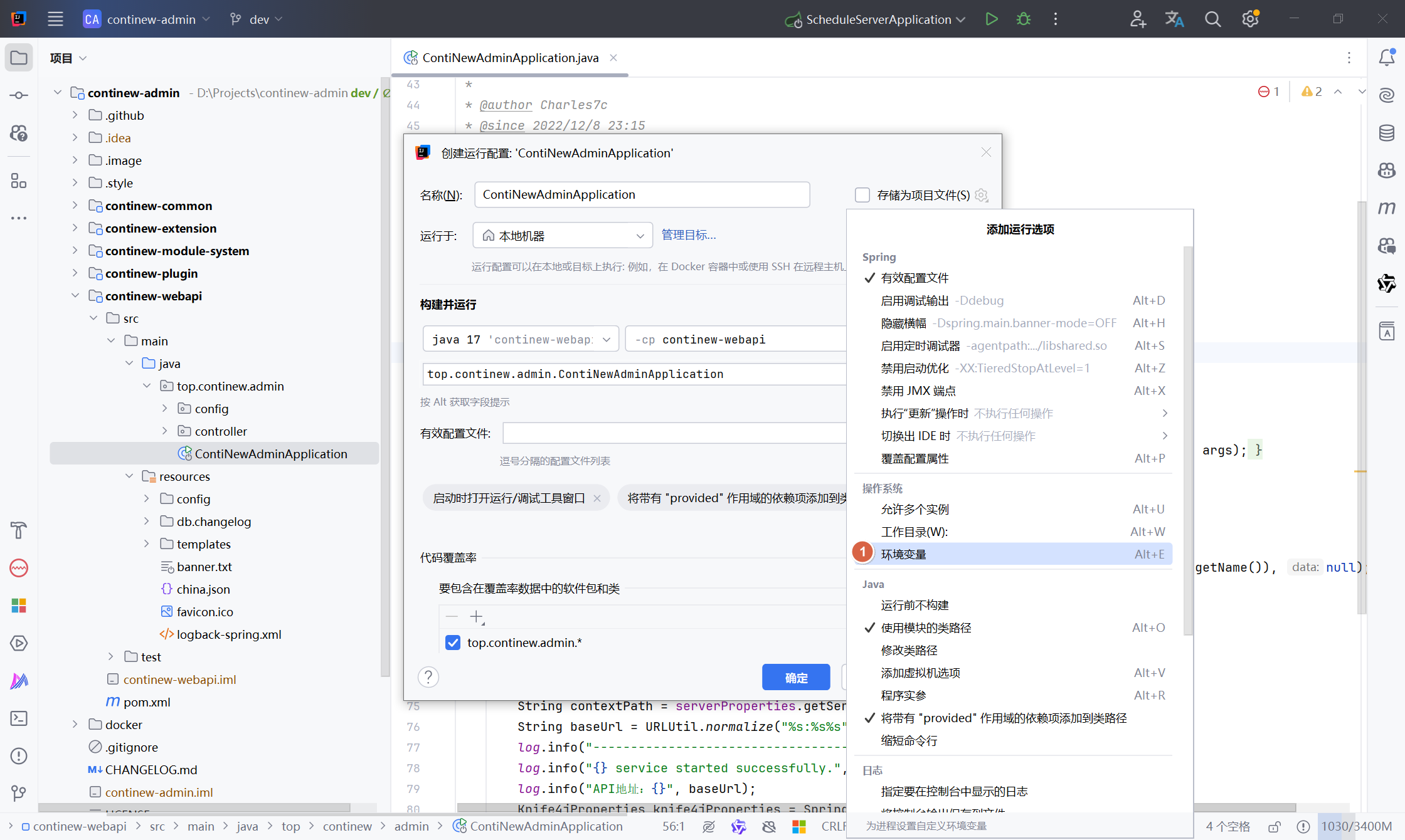Toggle 使用模块的类路径 option
This screenshot has height=840, width=1405.
click(1013, 628)
